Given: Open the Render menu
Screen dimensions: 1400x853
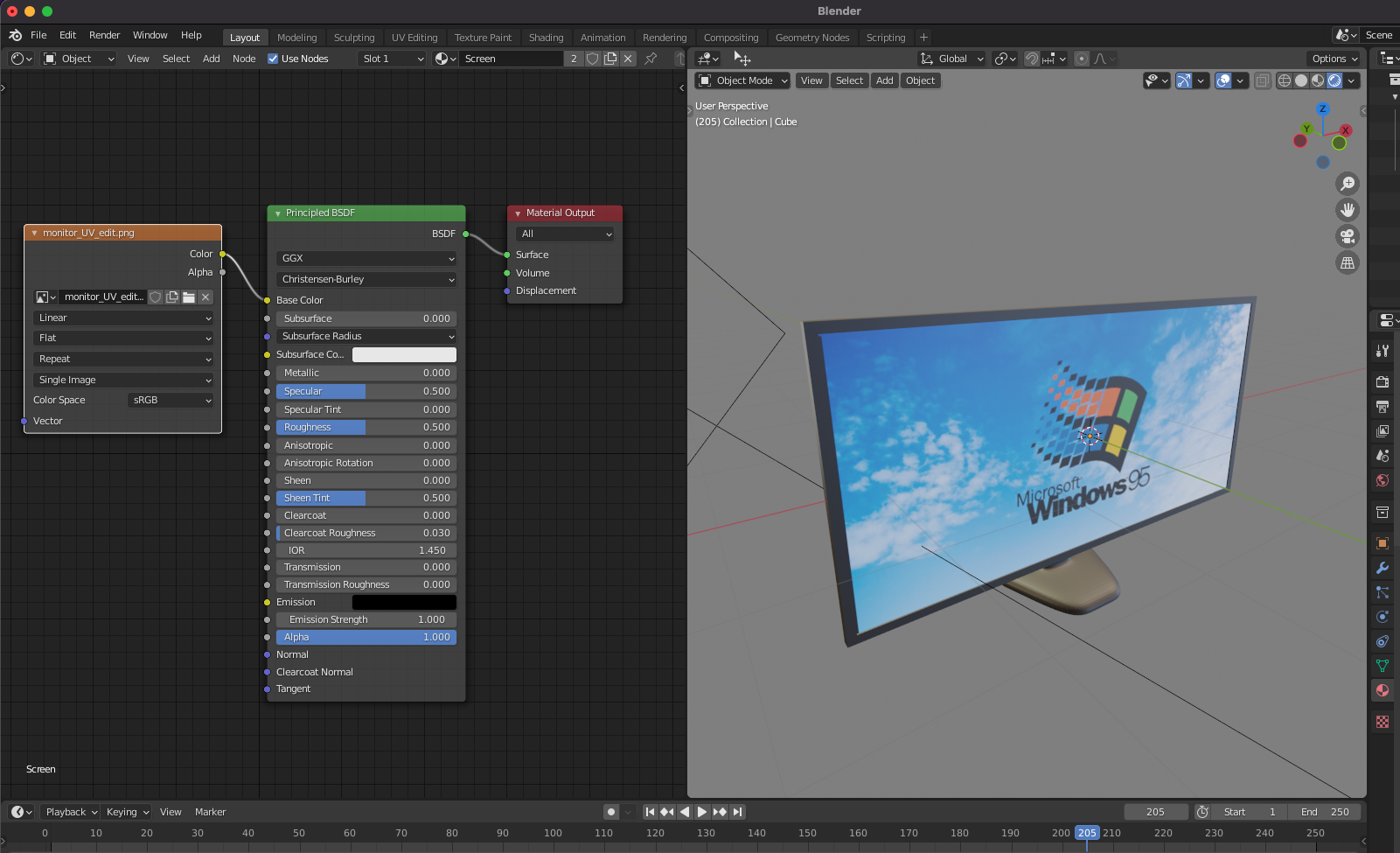Looking at the screenshot, I should click(x=104, y=36).
